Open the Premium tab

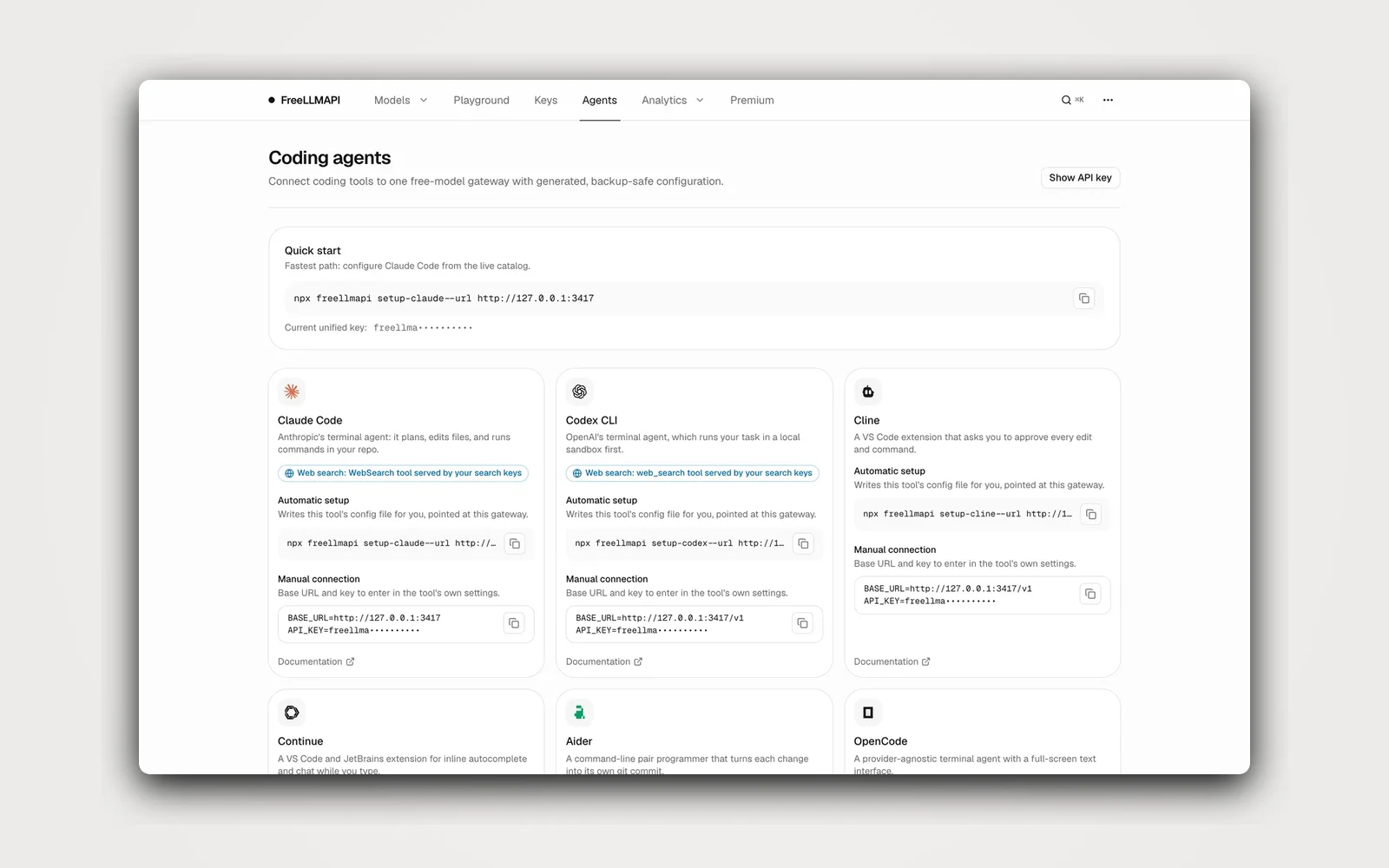(752, 101)
